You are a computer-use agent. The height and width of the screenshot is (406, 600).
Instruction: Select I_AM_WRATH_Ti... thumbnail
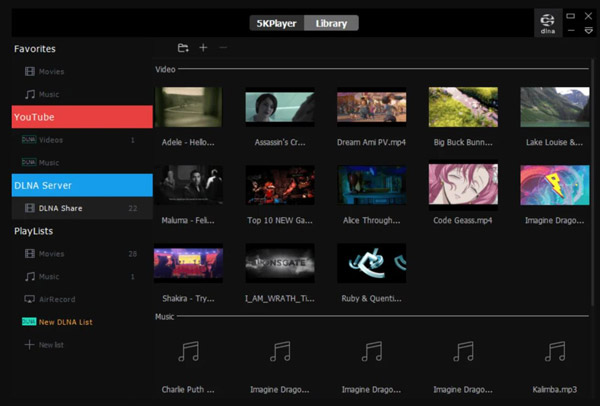click(280, 263)
